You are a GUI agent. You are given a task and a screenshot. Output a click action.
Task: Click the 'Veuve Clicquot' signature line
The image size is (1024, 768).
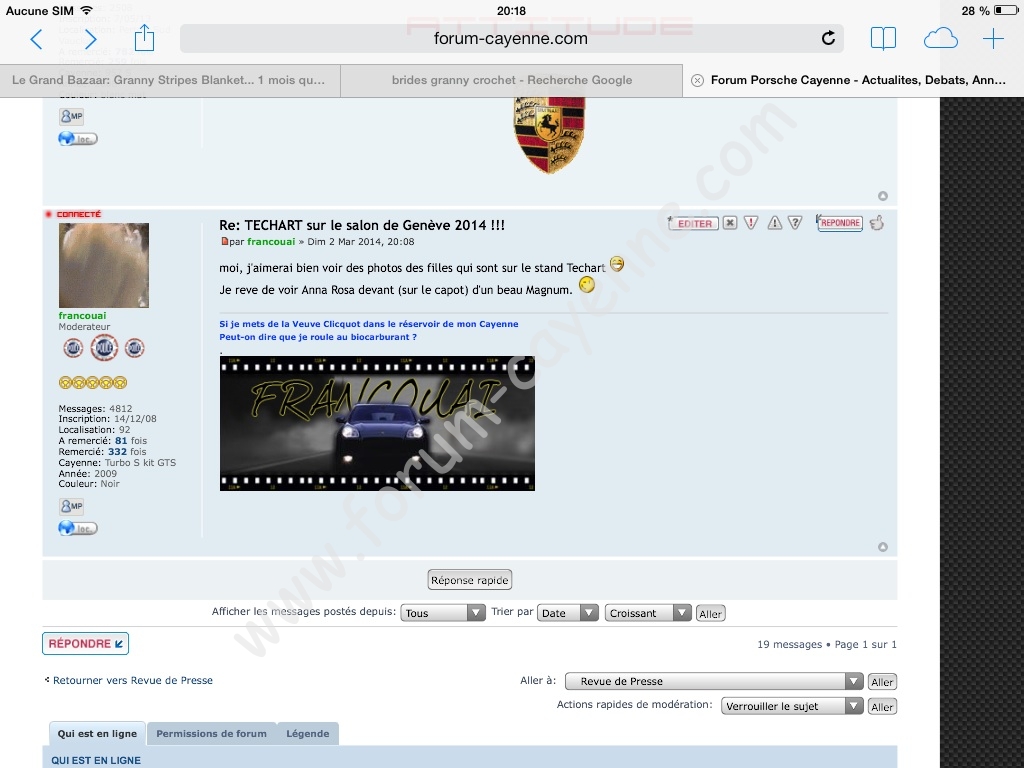coord(368,324)
